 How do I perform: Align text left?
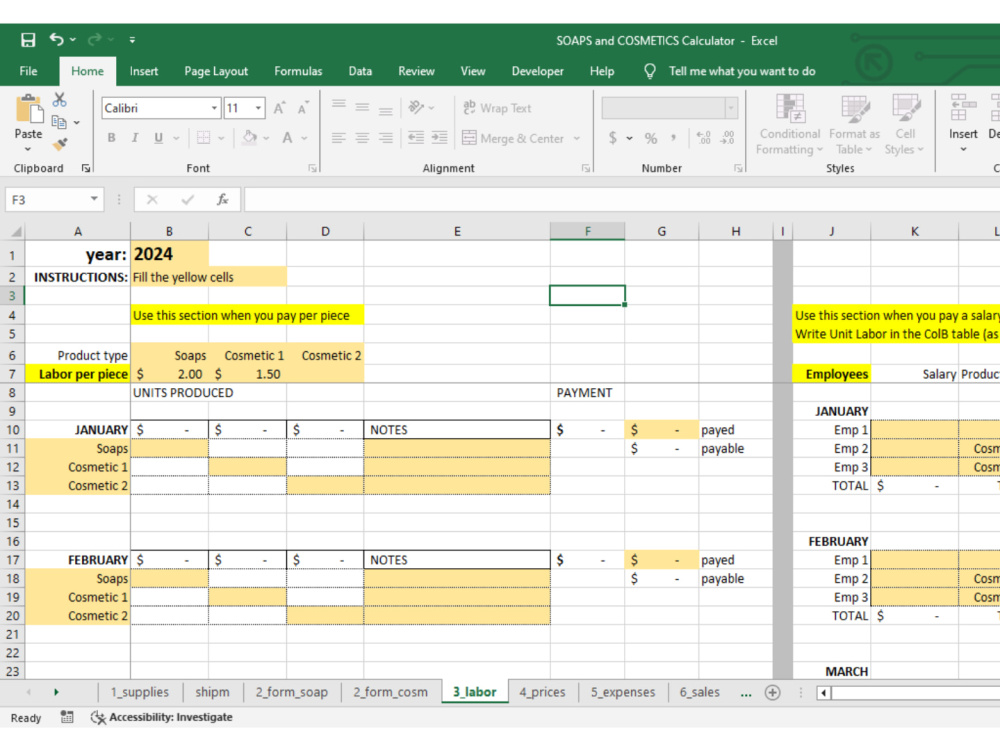tap(339, 138)
